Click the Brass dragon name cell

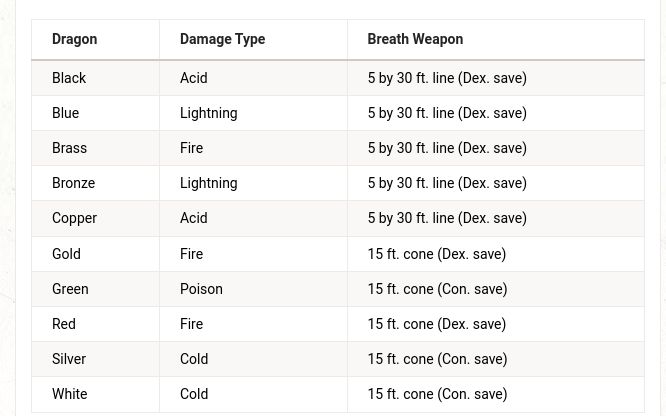tap(69, 148)
